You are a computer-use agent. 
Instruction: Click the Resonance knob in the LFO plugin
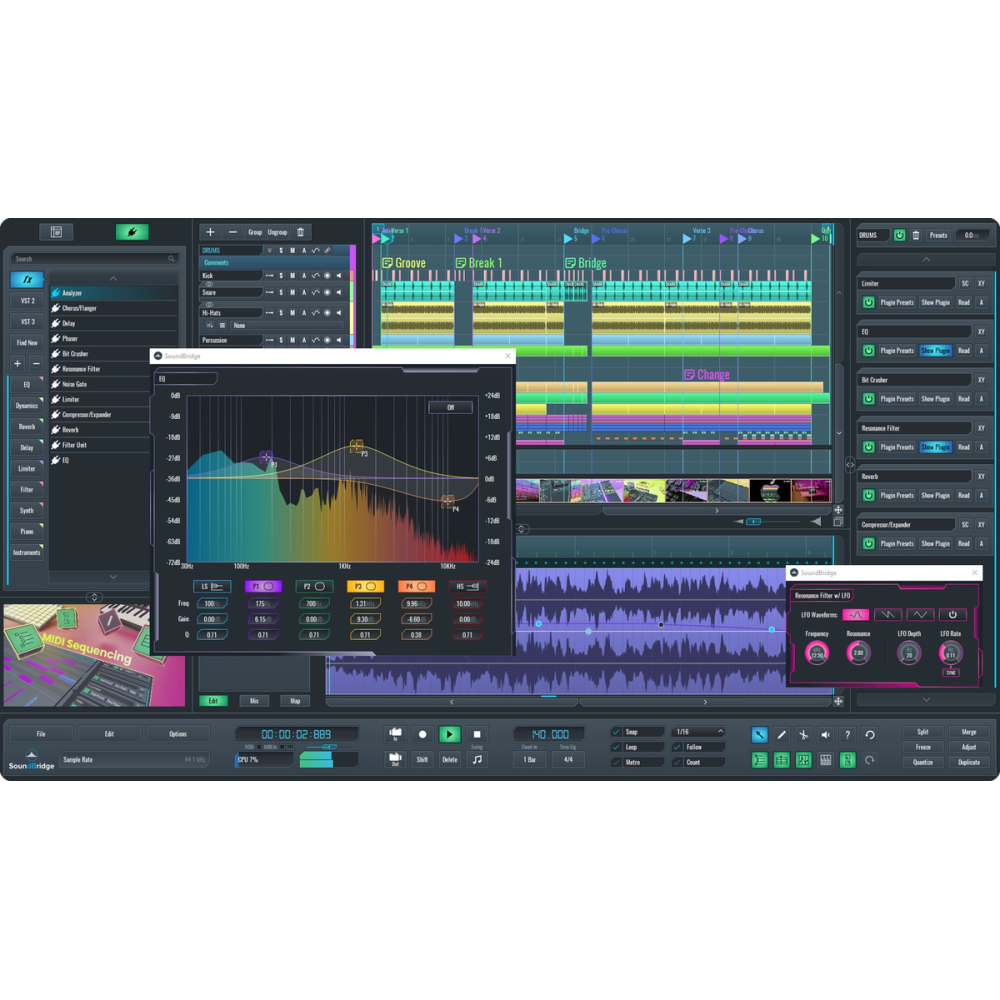[x=858, y=653]
